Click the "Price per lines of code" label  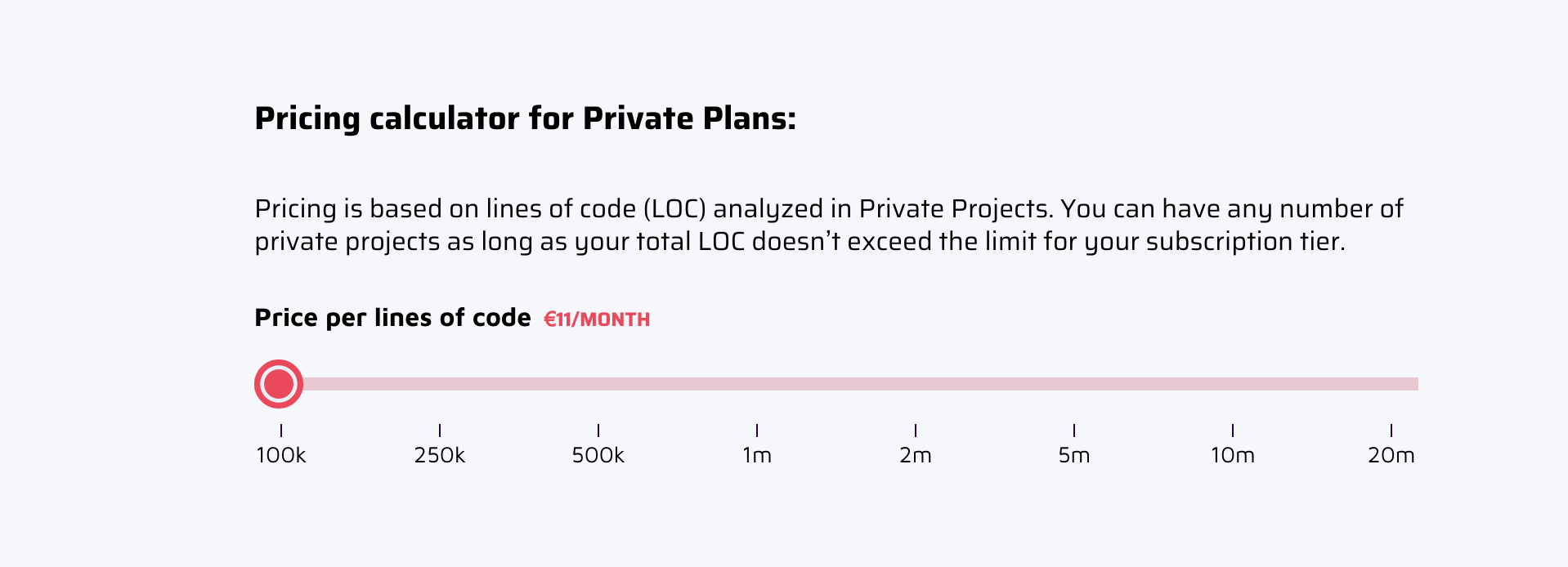pos(392,318)
